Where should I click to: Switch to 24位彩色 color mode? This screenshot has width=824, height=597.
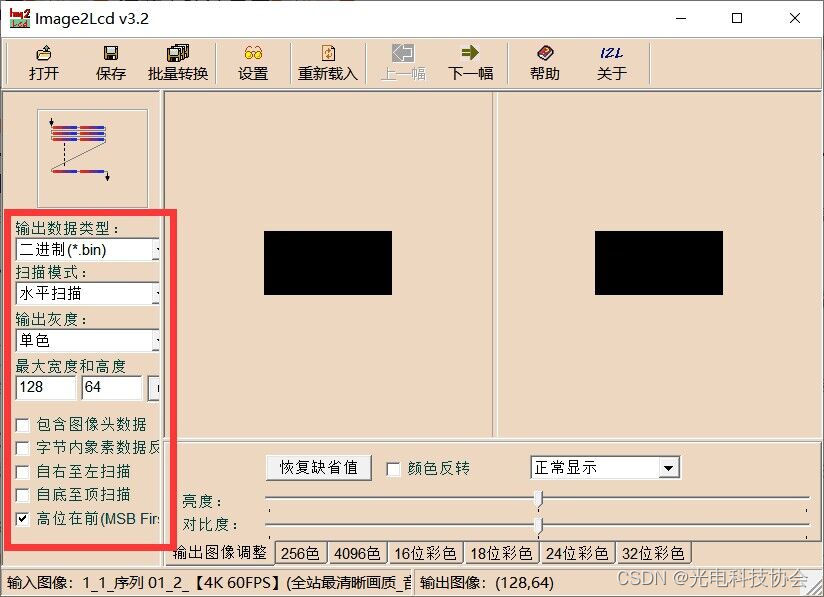[577, 552]
